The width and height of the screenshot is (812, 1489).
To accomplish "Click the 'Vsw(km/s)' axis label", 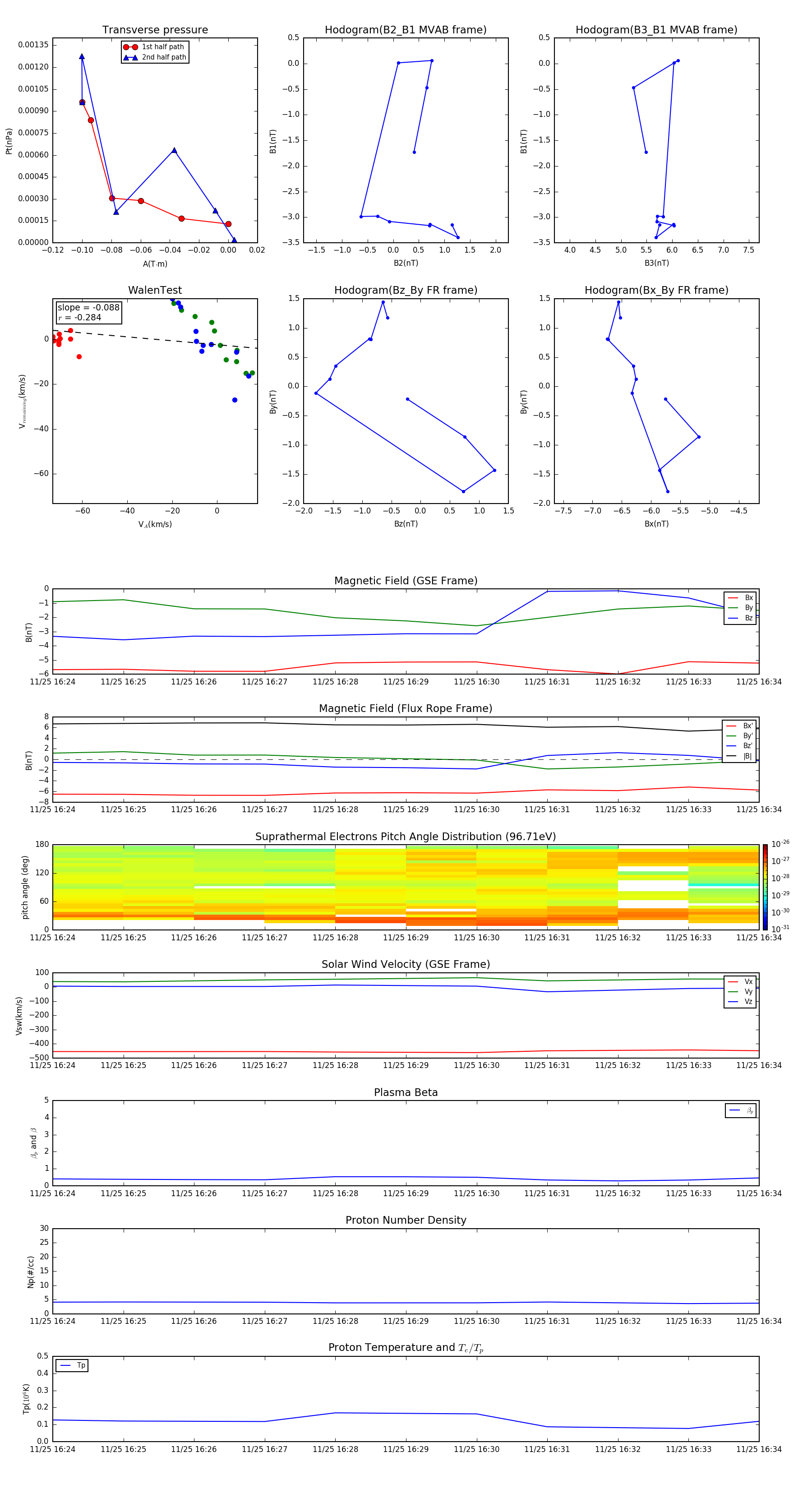I will 19,1016.
